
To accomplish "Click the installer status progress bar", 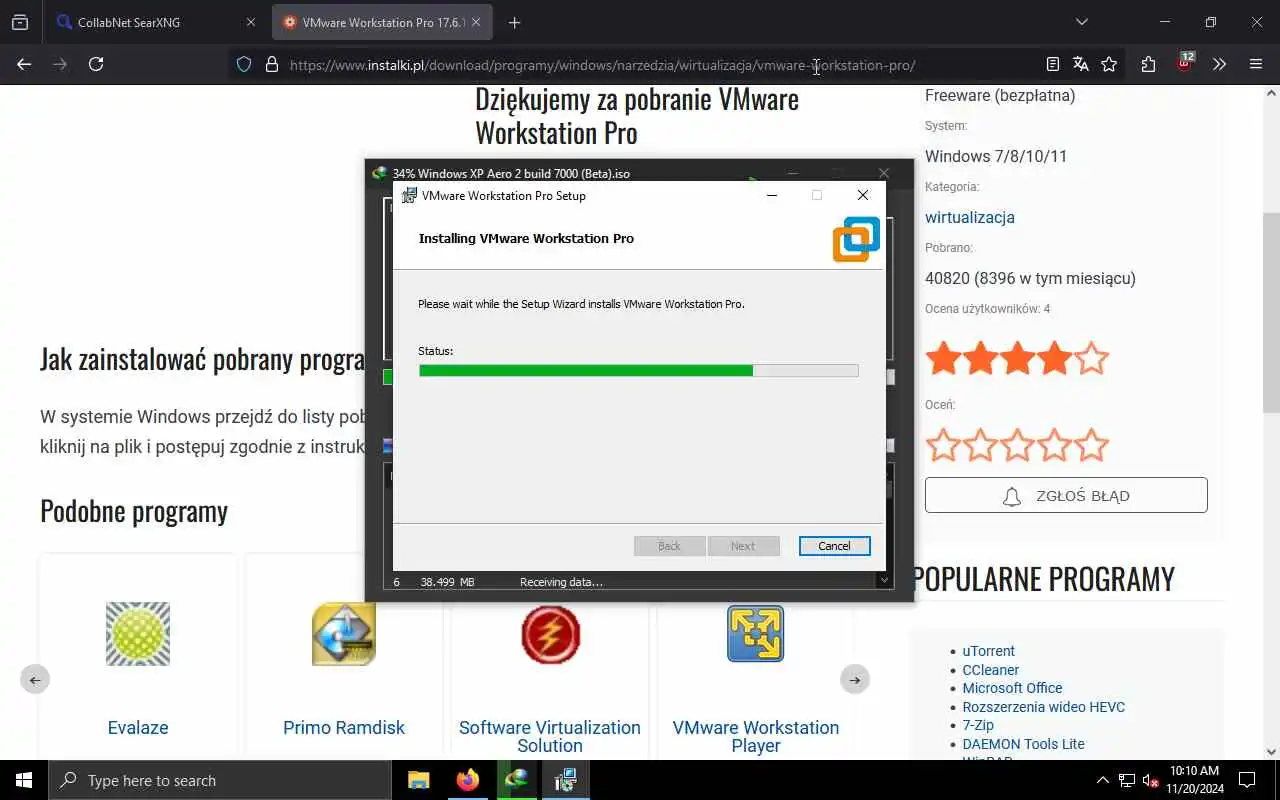I will tap(638, 371).
